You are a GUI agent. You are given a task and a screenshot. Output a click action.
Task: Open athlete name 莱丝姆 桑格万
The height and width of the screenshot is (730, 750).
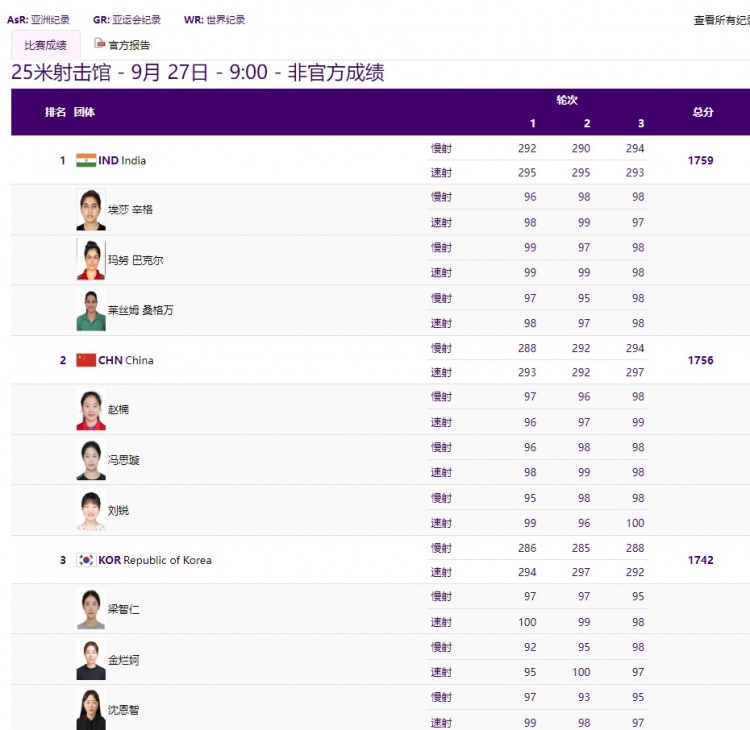pos(141,311)
